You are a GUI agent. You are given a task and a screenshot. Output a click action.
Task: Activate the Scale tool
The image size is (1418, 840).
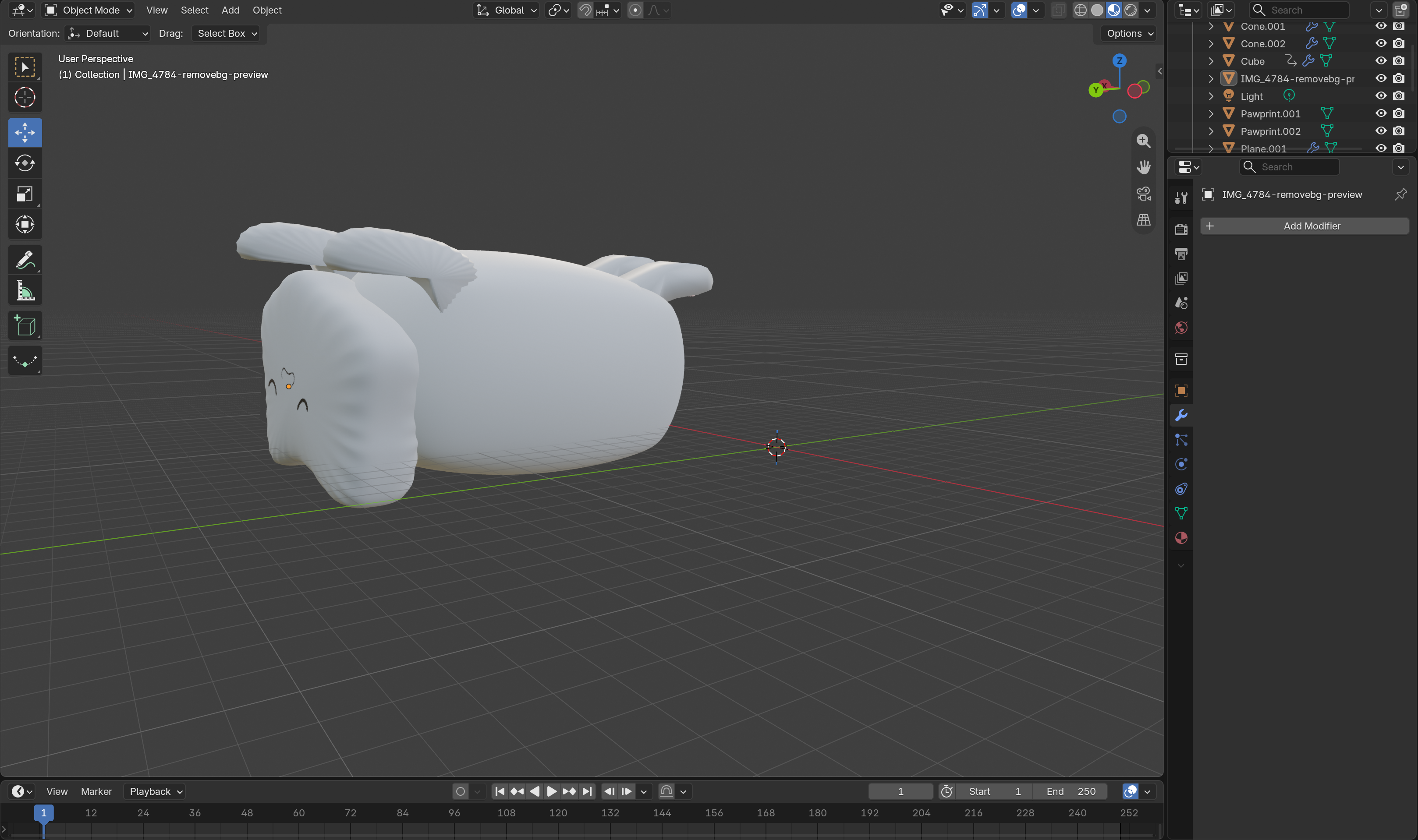25,194
